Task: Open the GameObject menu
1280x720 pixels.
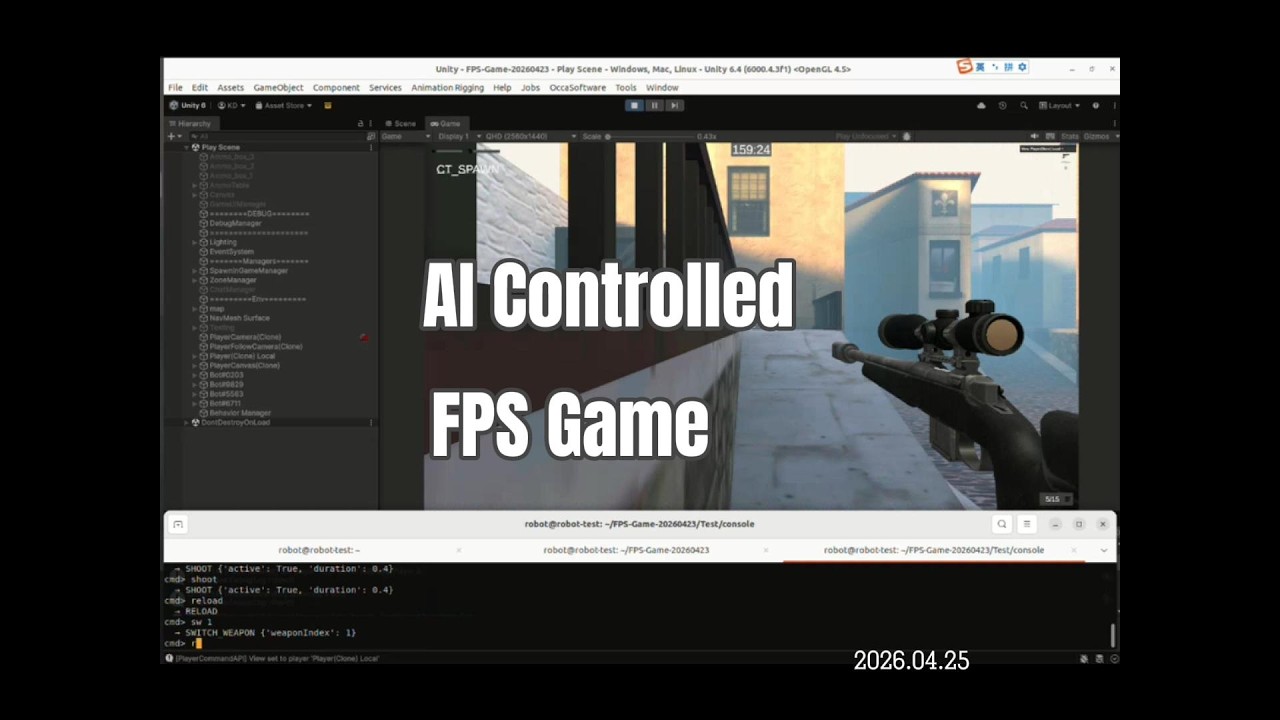Action: pos(278,88)
